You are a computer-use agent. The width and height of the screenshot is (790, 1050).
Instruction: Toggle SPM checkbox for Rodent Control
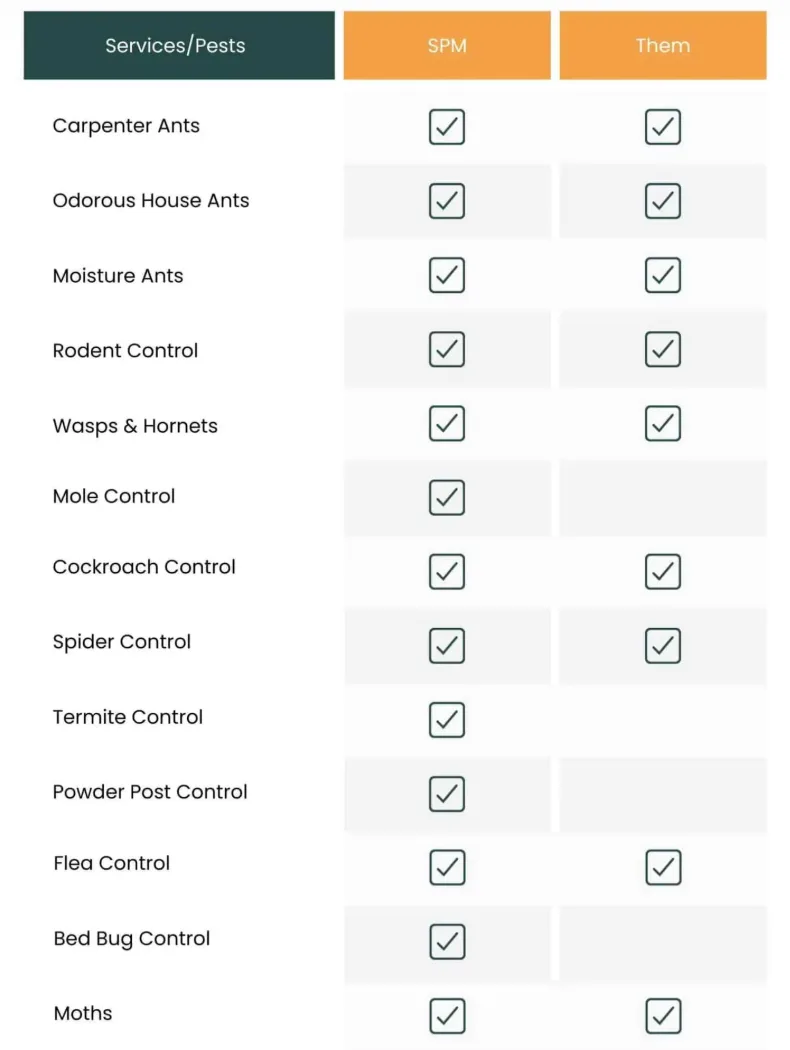[x=447, y=350]
